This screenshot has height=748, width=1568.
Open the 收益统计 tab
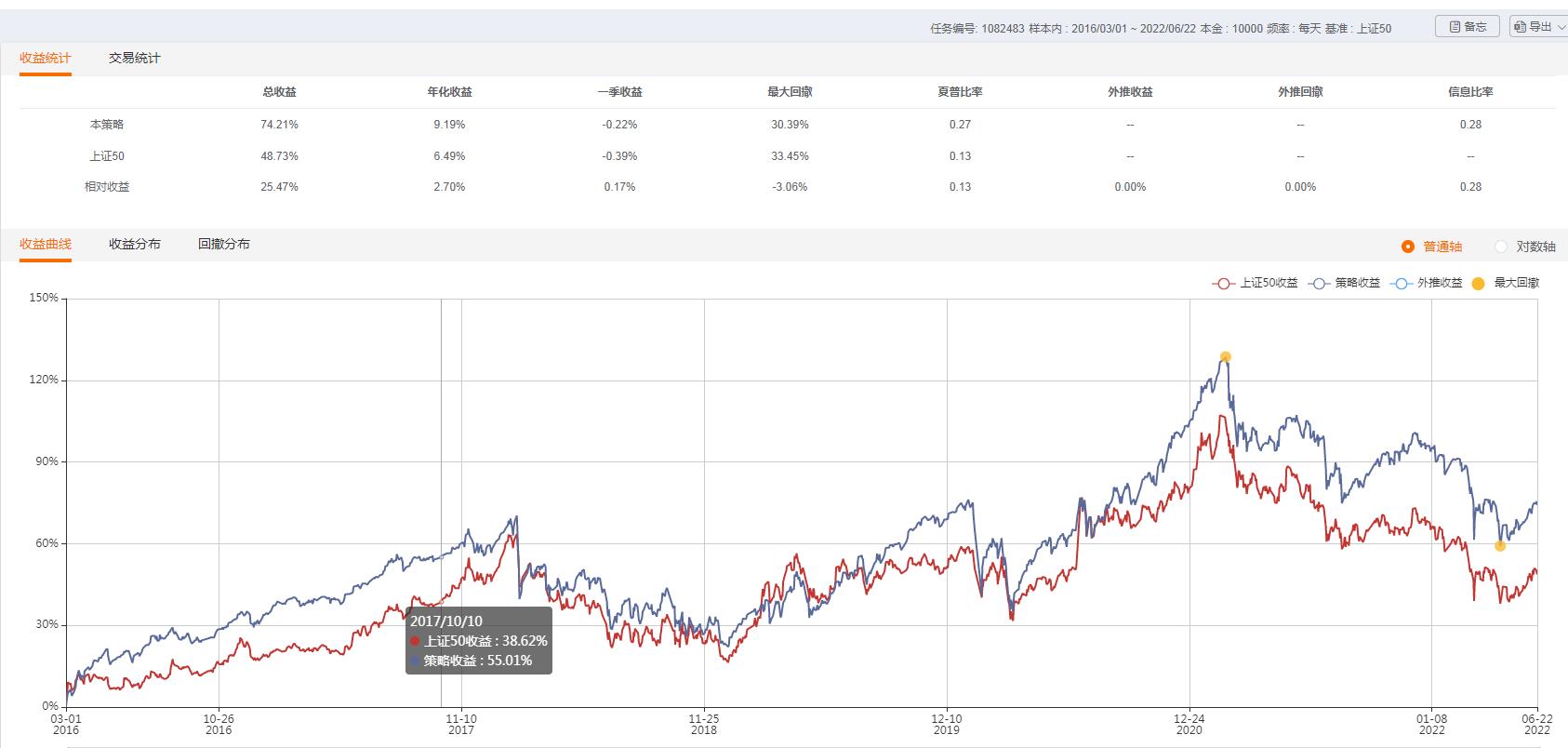[x=46, y=58]
